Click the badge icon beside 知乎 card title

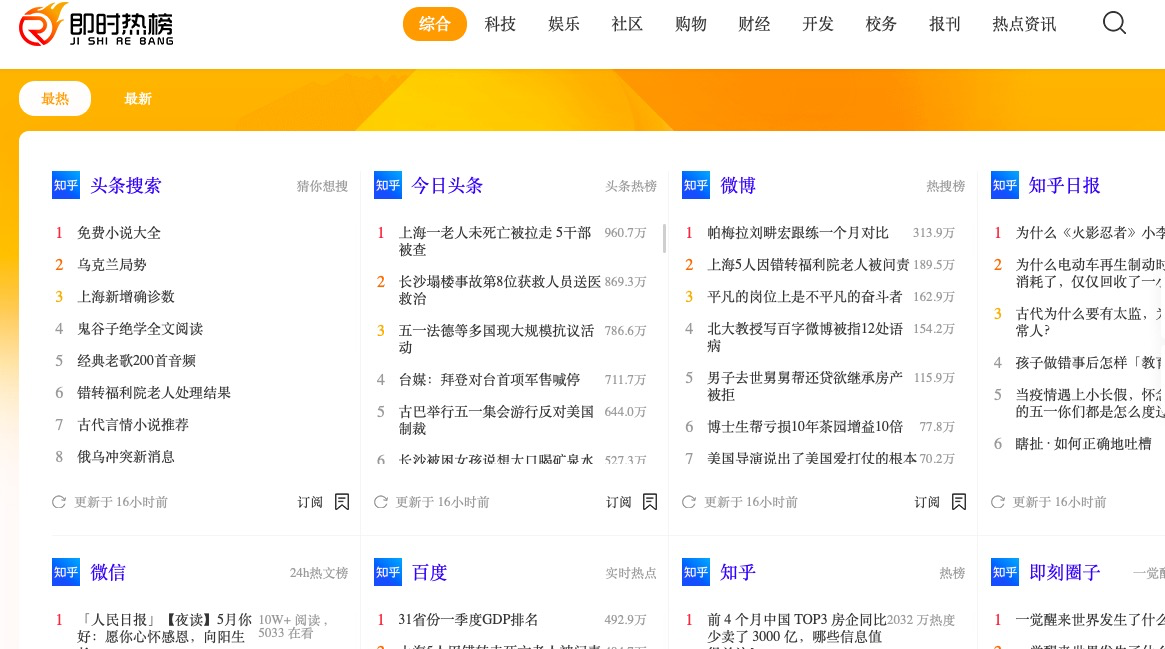coord(696,572)
